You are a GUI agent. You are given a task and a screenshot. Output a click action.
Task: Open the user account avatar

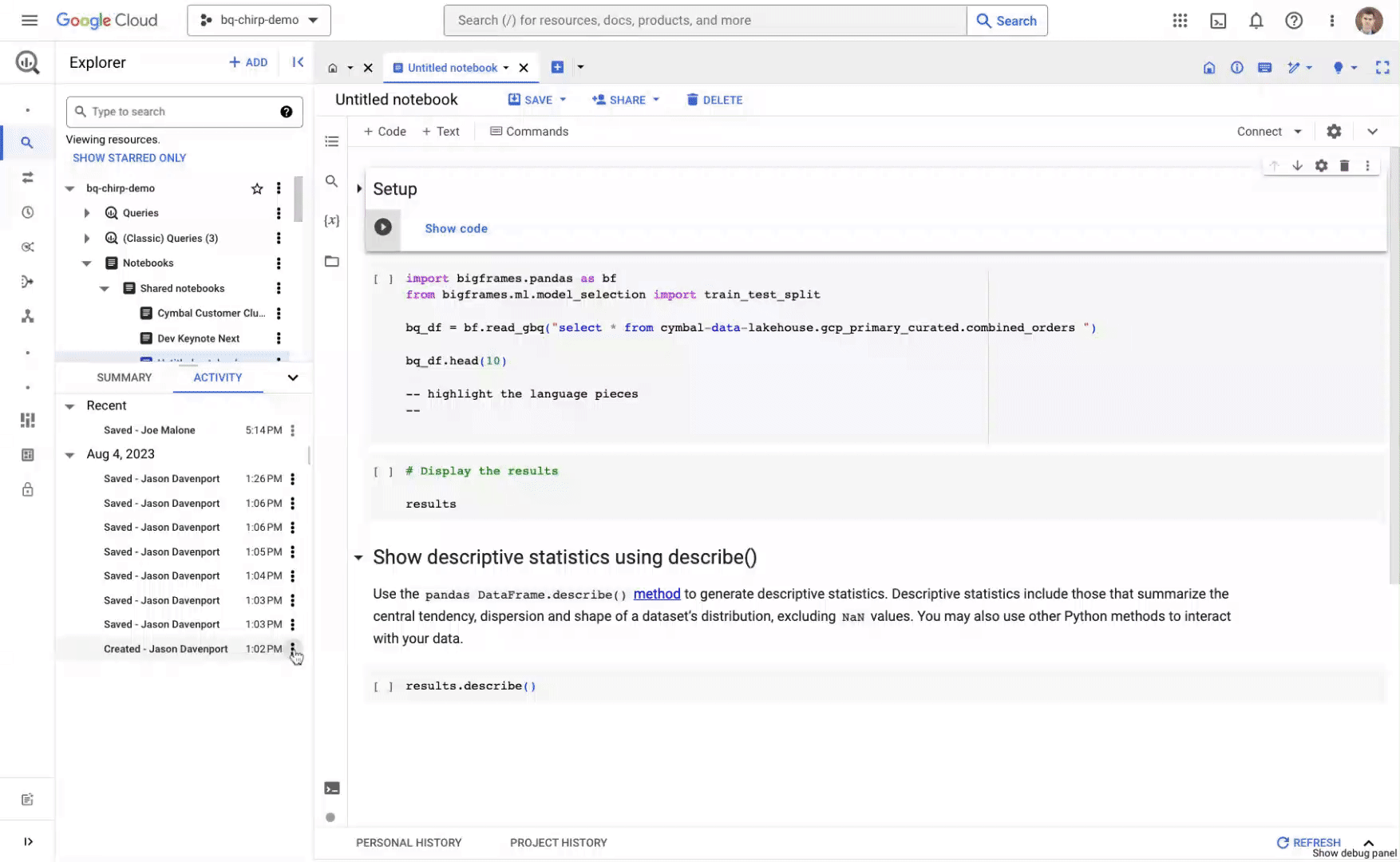coord(1369,21)
